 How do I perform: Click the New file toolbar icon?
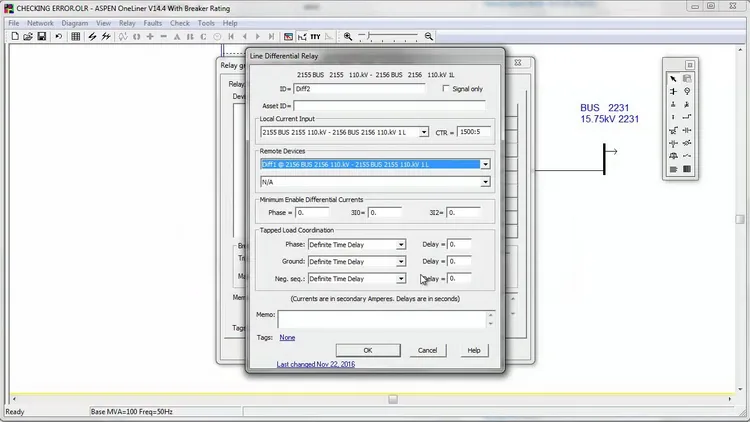15,36
